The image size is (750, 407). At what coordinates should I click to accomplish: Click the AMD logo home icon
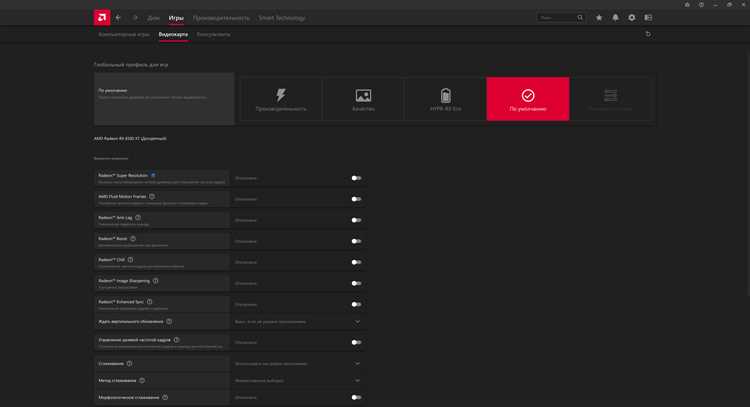click(101, 18)
